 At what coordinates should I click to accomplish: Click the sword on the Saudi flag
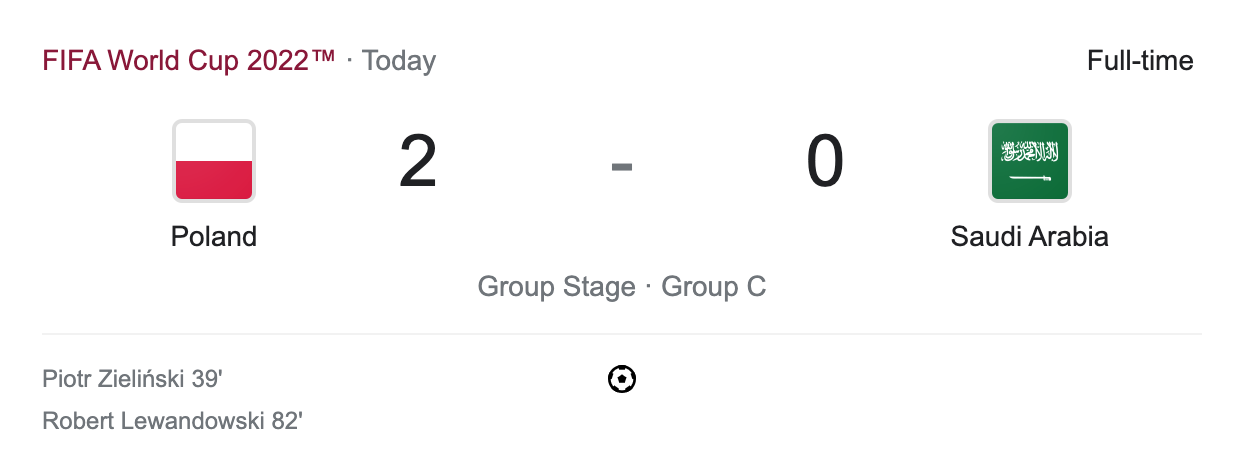(1029, 178)
